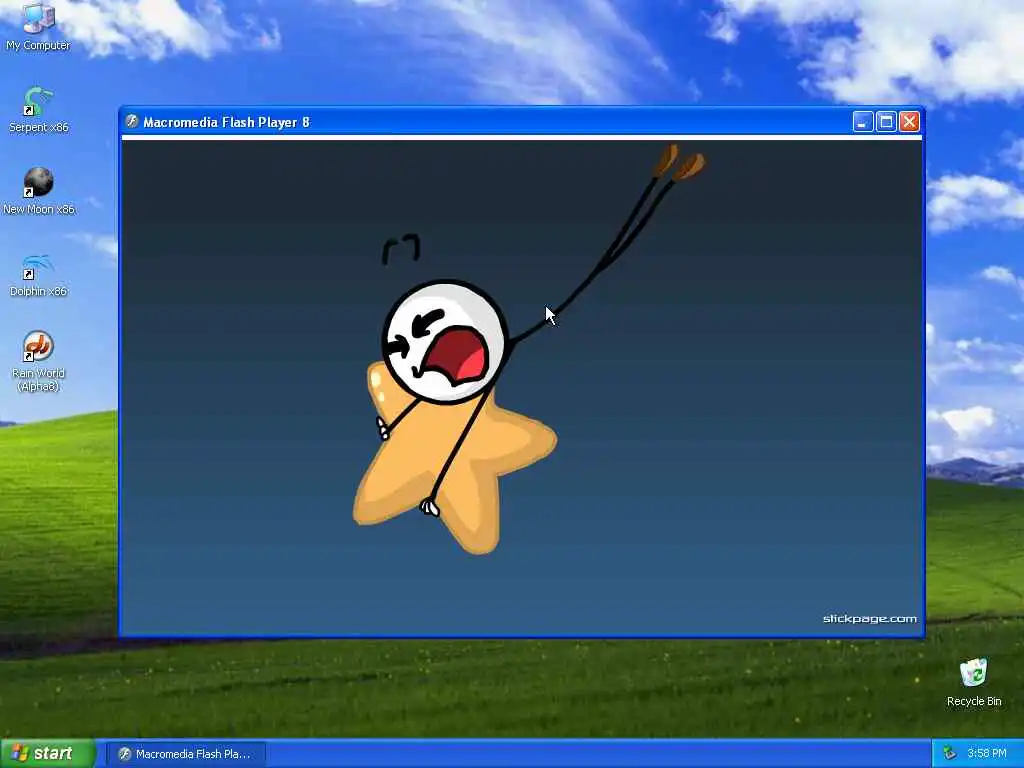This screenshot has height=768, width=1024.
Task: Select the Rain World (Alpha8) shortcut
Action: click(x=38, y=361)
